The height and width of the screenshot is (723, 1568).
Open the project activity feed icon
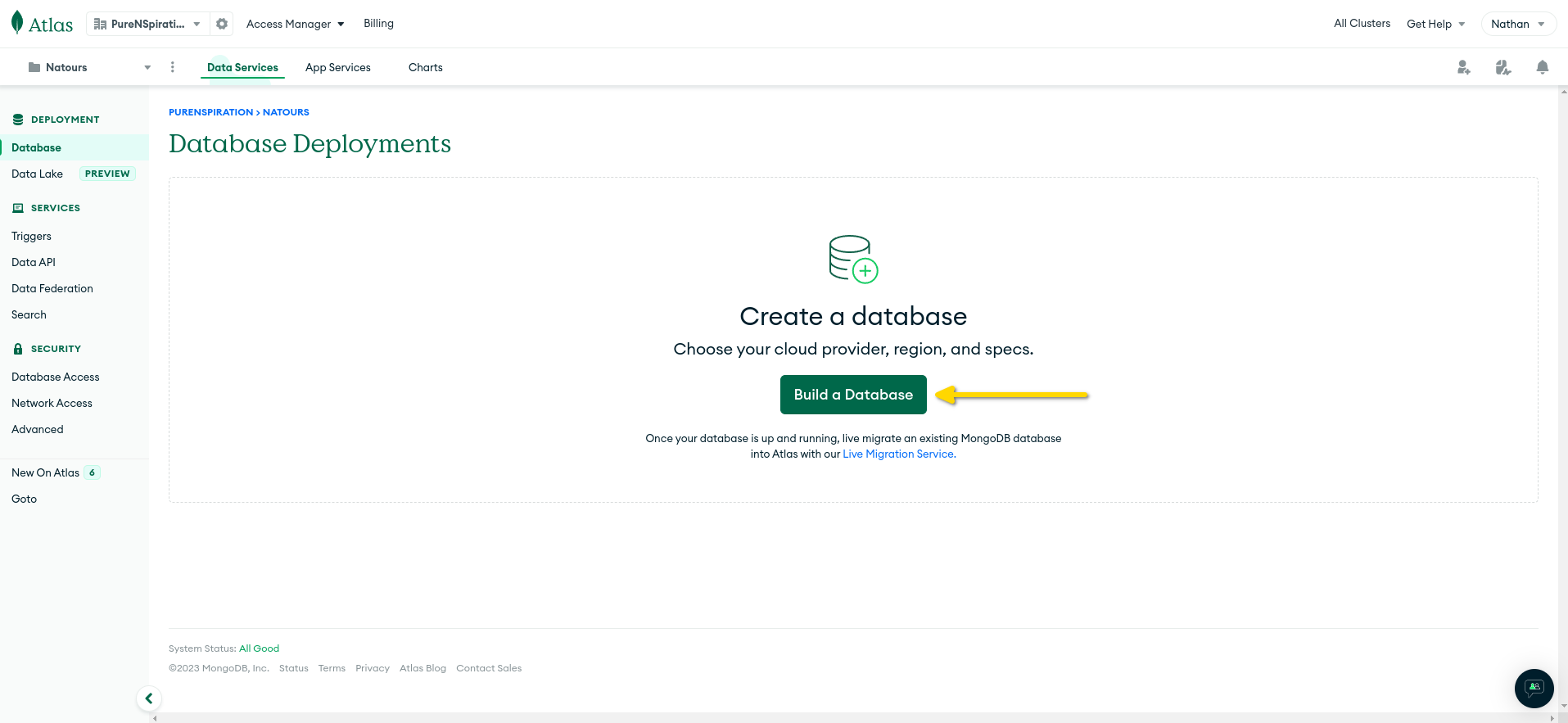(1503, 67)
